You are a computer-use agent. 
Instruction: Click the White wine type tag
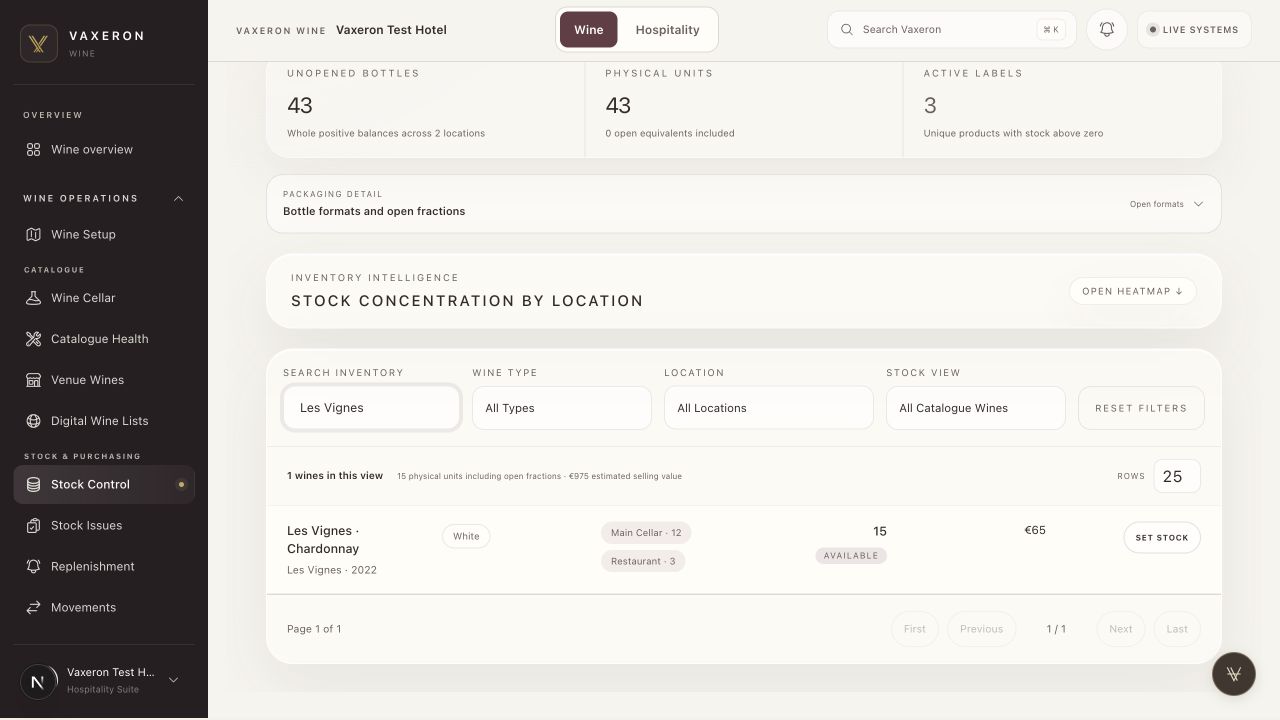466,536
